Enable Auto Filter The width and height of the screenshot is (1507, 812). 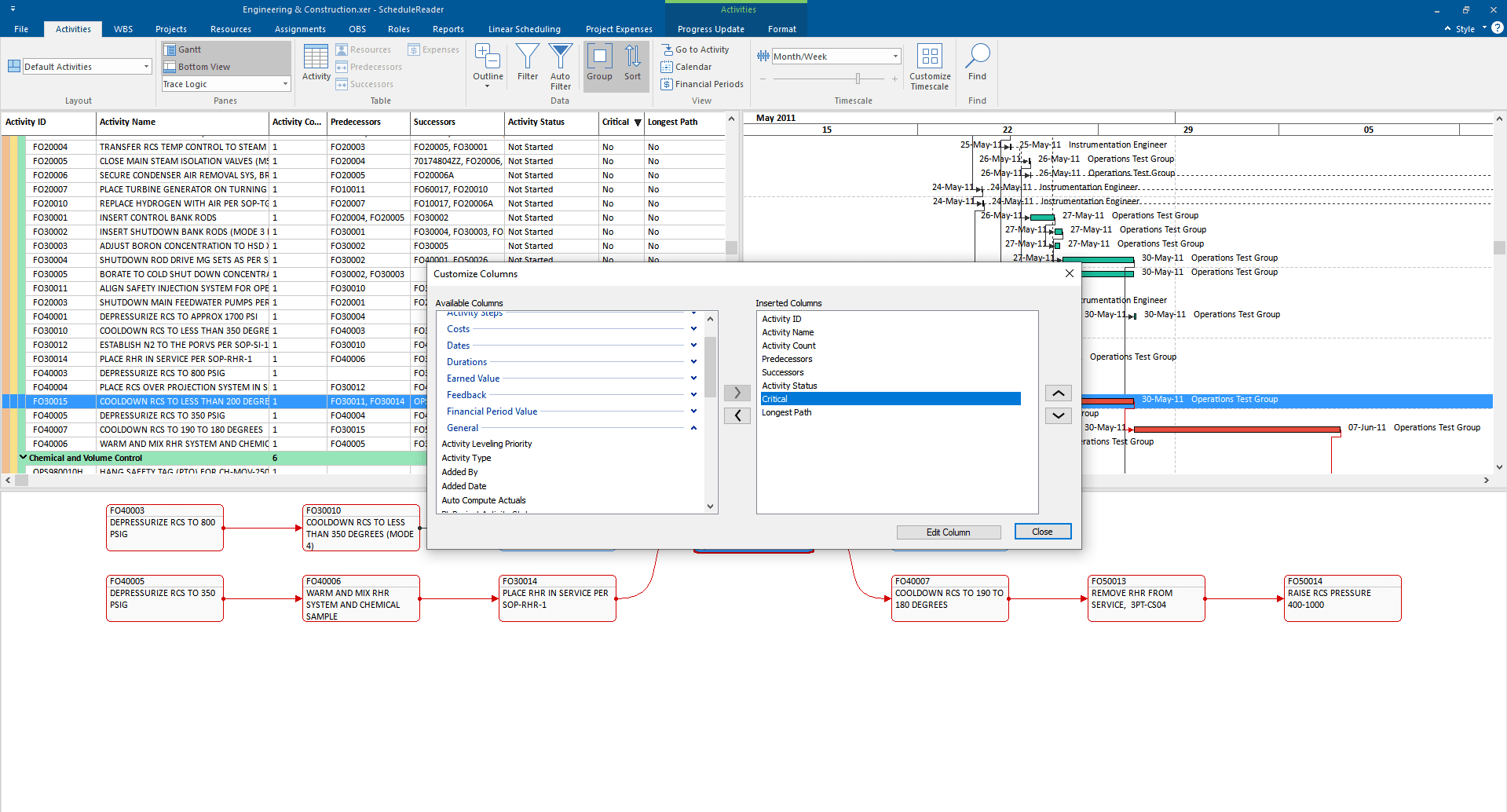pyautogui.click(x=560, y=67)
